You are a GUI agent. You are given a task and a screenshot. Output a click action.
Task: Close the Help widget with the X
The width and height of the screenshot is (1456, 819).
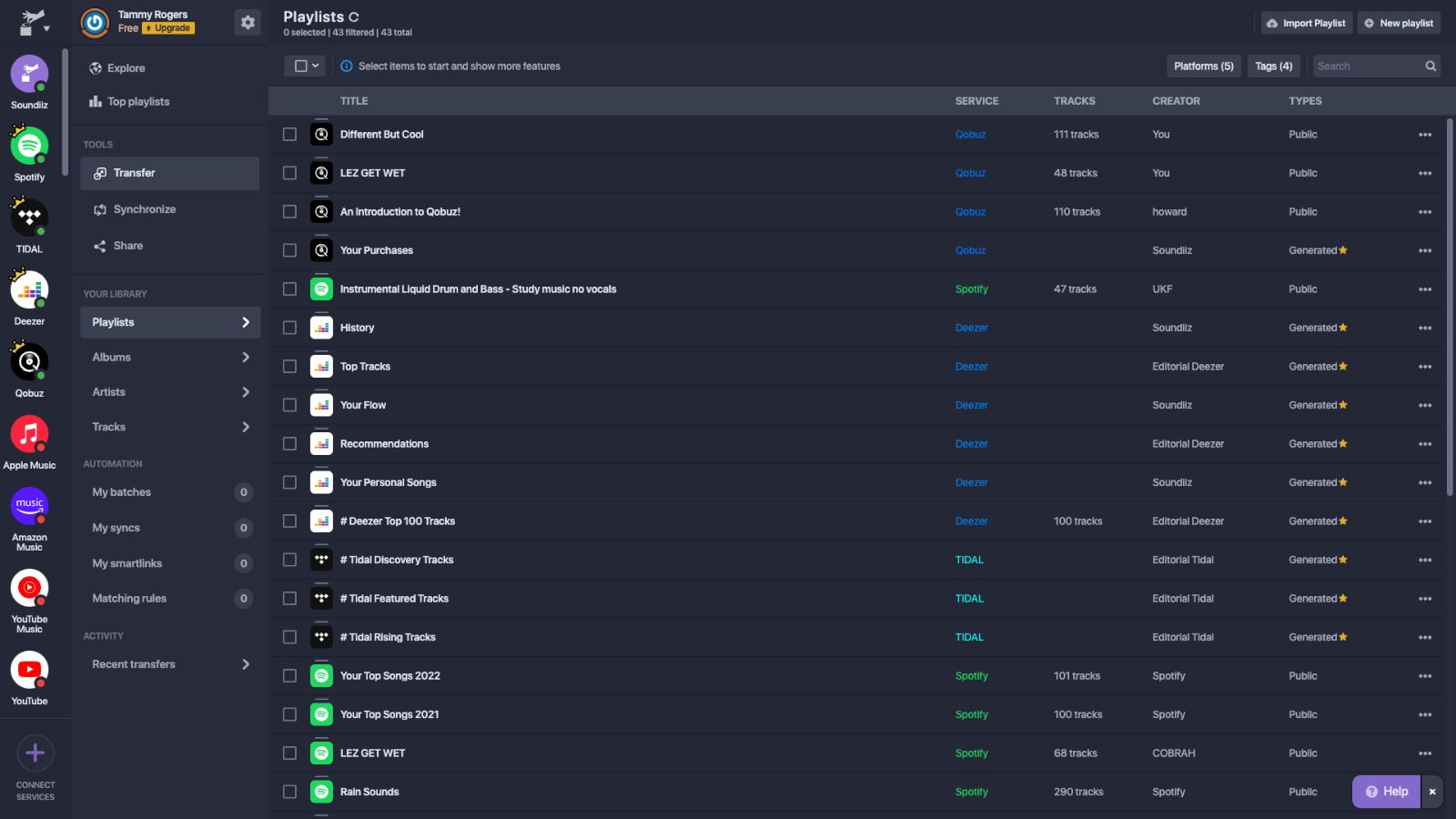[1432, 792]
